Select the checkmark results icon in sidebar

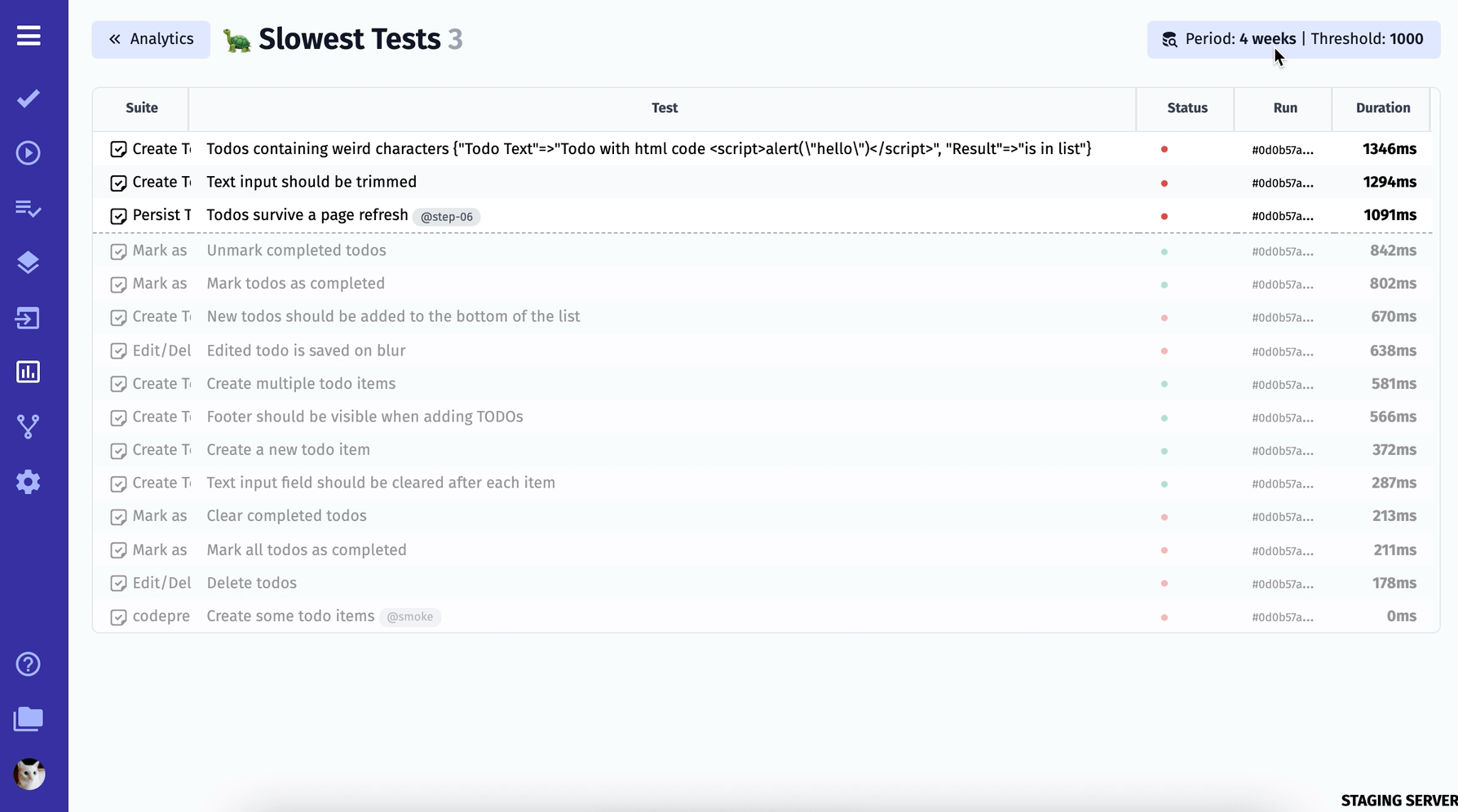[x=29, y=98]
